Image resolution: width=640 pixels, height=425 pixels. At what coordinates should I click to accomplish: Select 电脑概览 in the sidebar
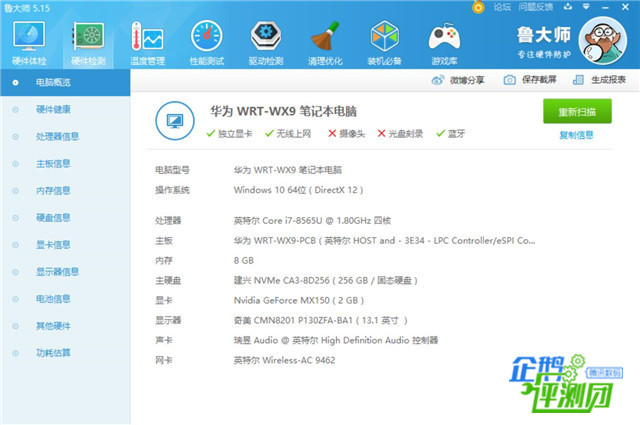[x=65, y=82]
